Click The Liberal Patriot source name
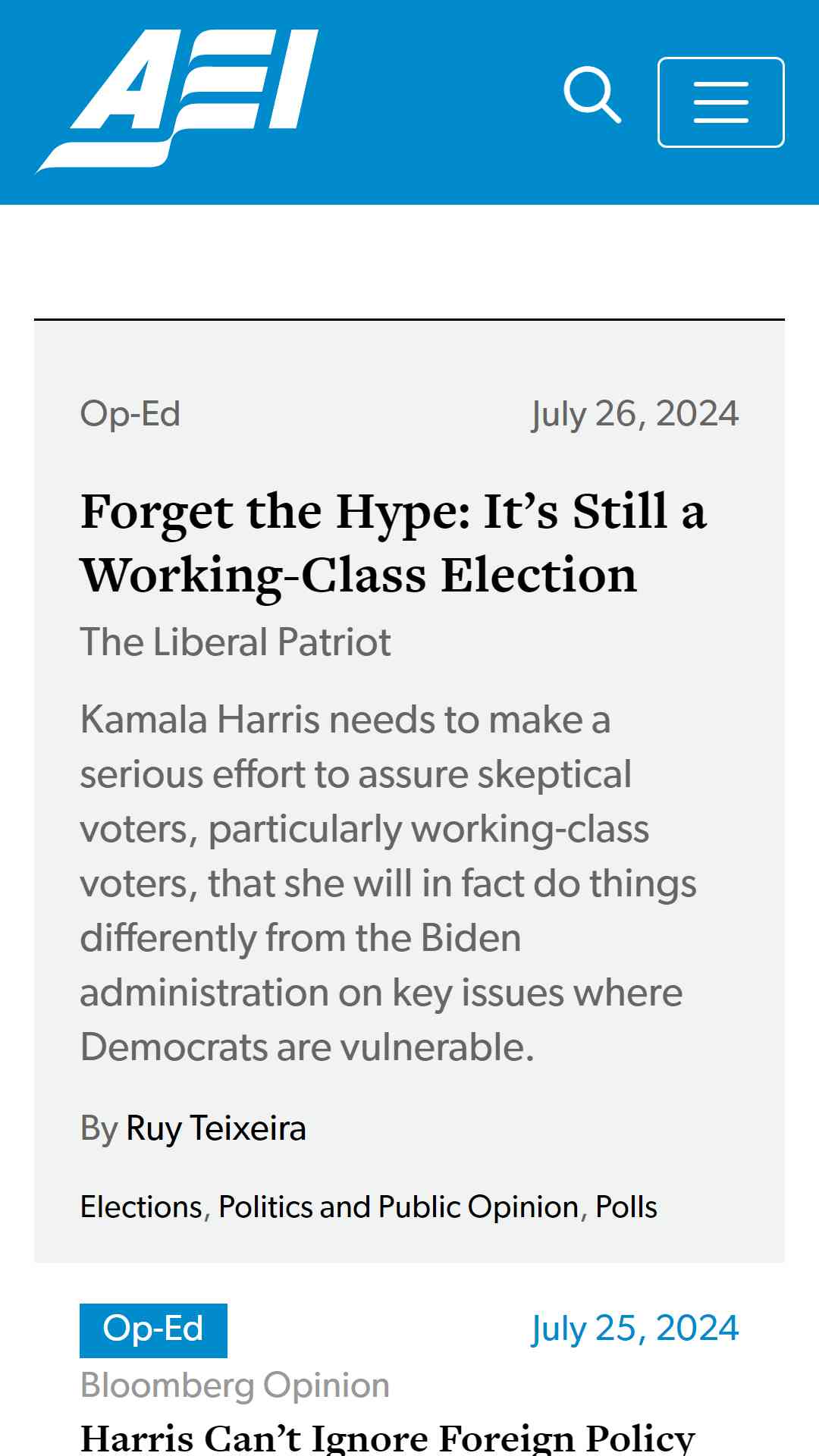Screen dimensions: 819x1456 pyautogui.click(x=235, y=642)
